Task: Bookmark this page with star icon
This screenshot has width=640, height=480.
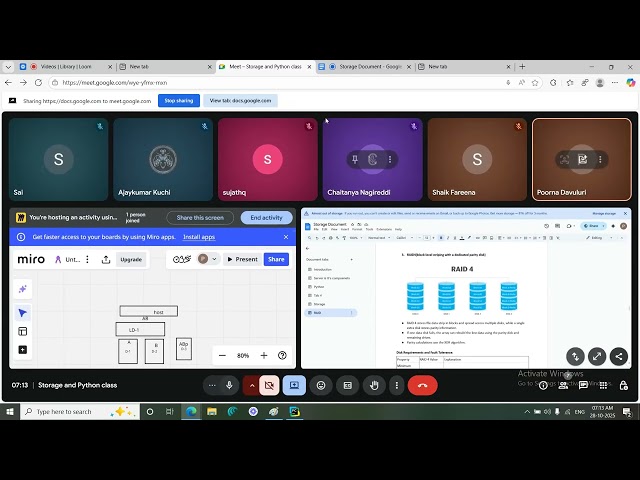Action: [x=535, y=83]
